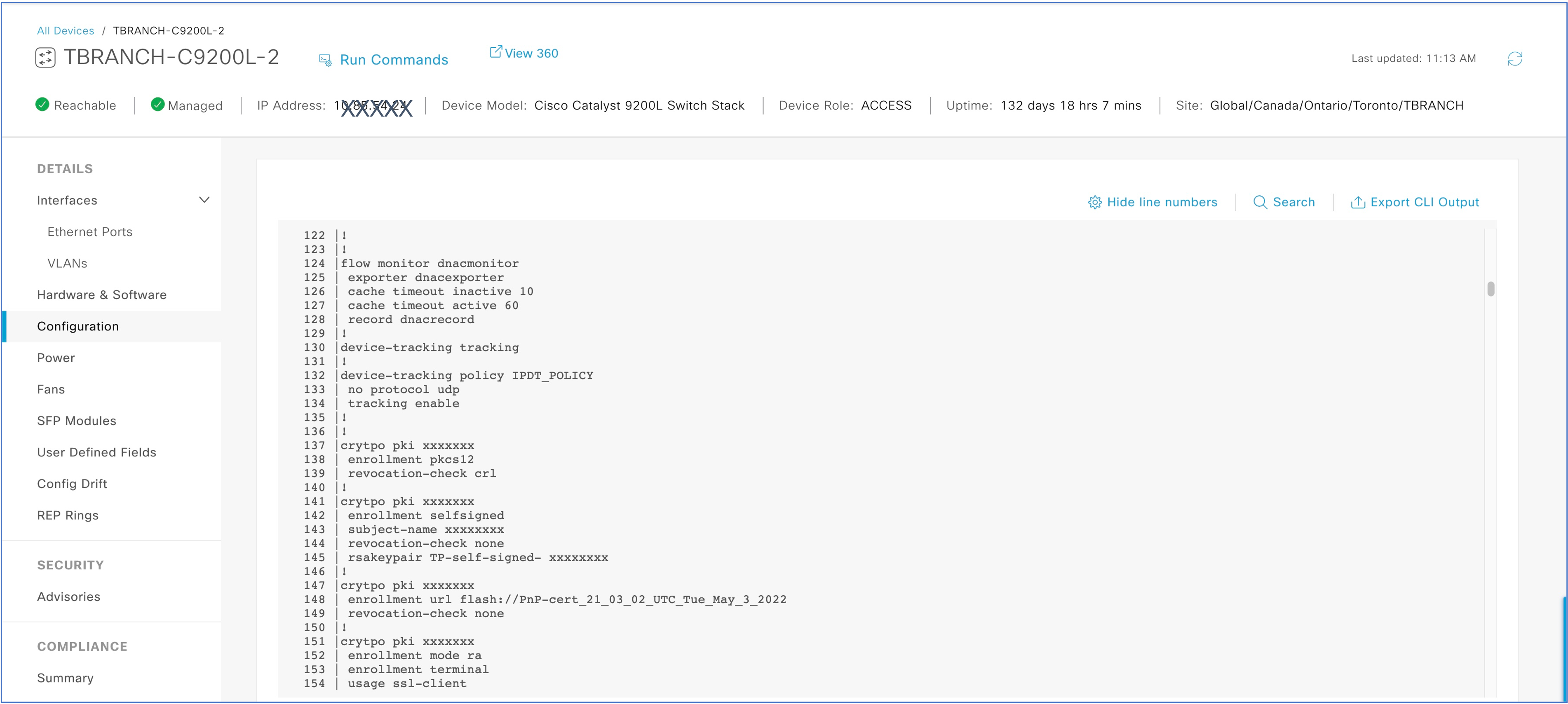Open the Config Drift section
Viewport: 1568px width, 704px height.
(72, 484)
